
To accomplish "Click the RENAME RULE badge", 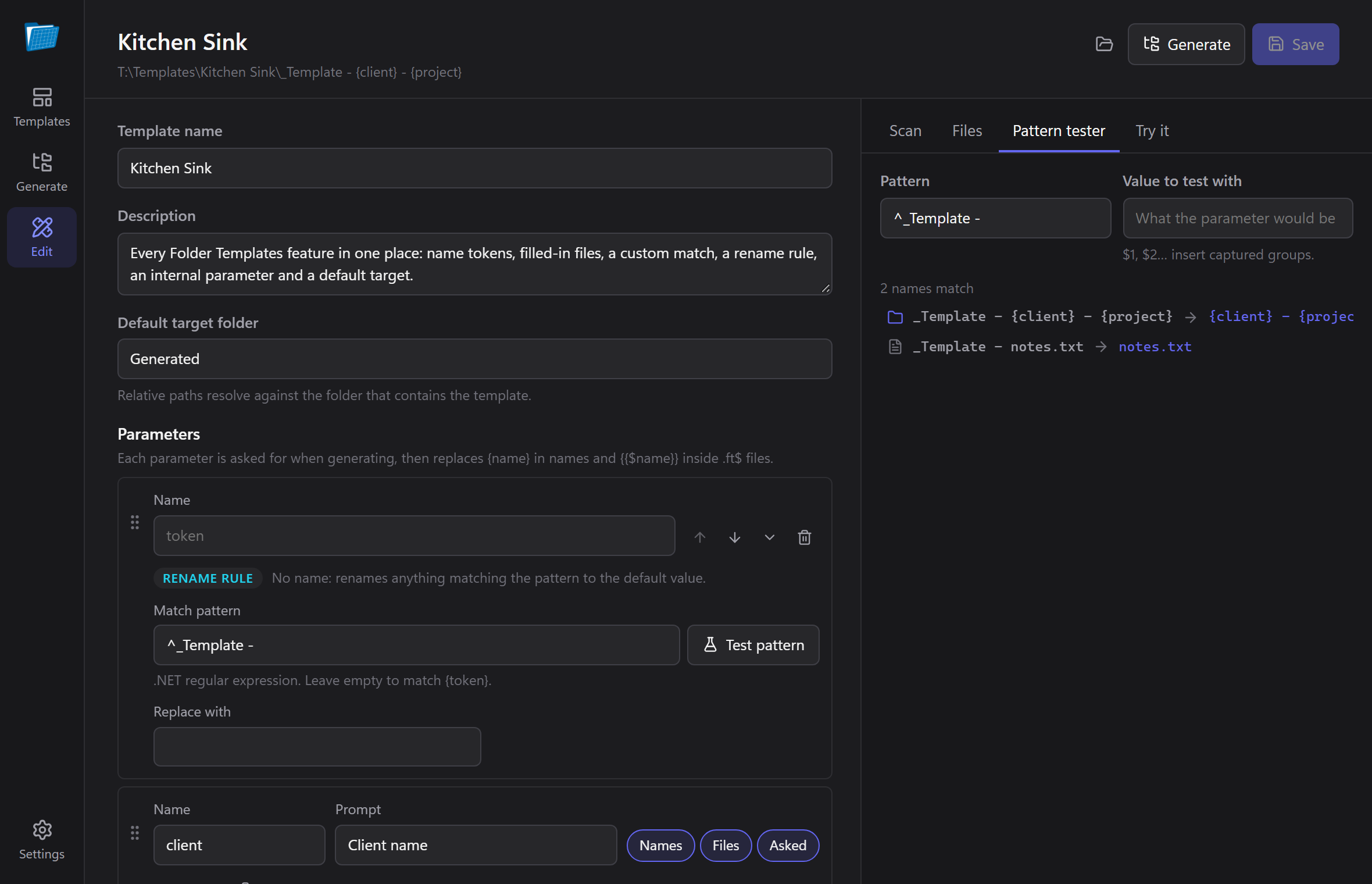I will 208,578.
